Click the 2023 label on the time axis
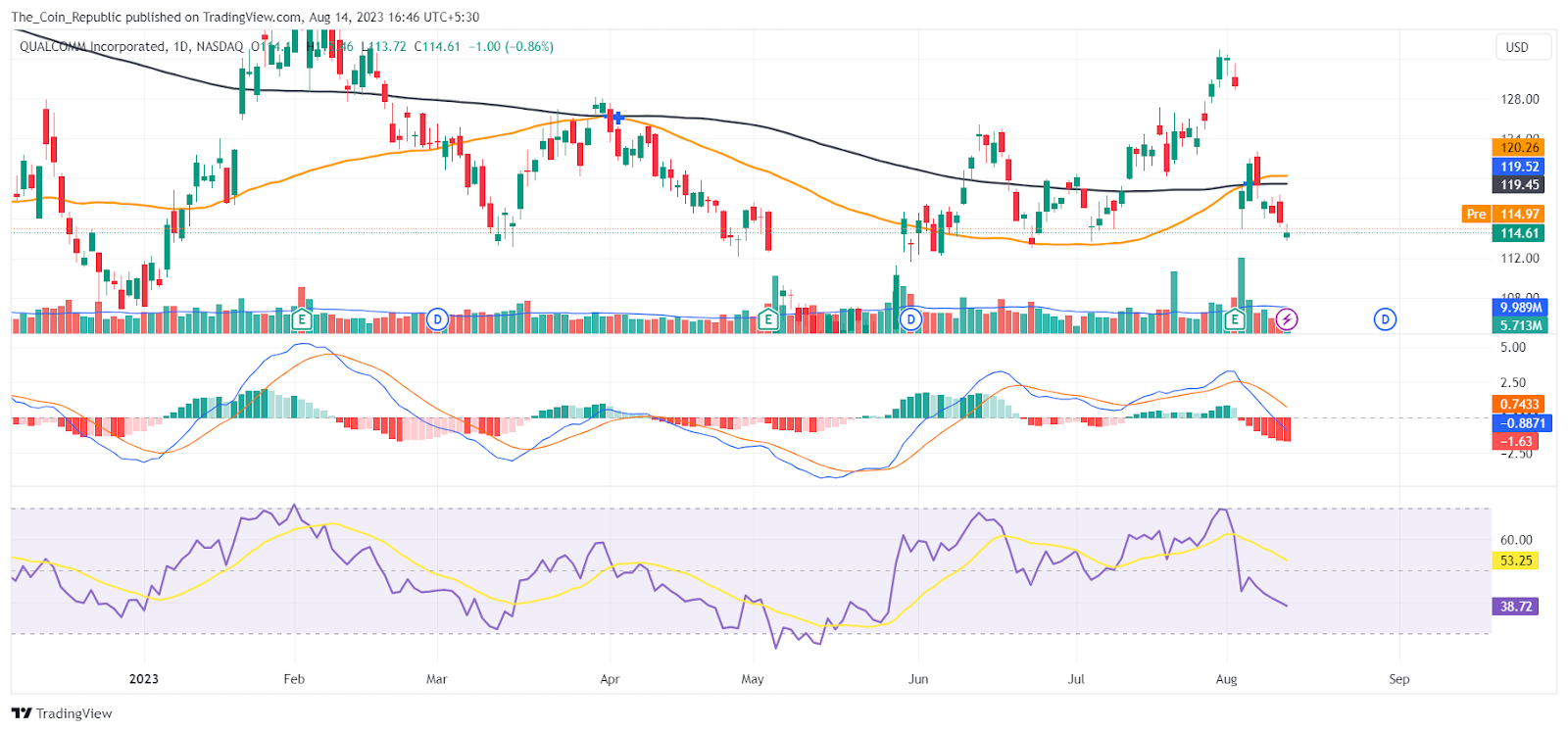Screen dimensions: 1568x732 point(144,679)
